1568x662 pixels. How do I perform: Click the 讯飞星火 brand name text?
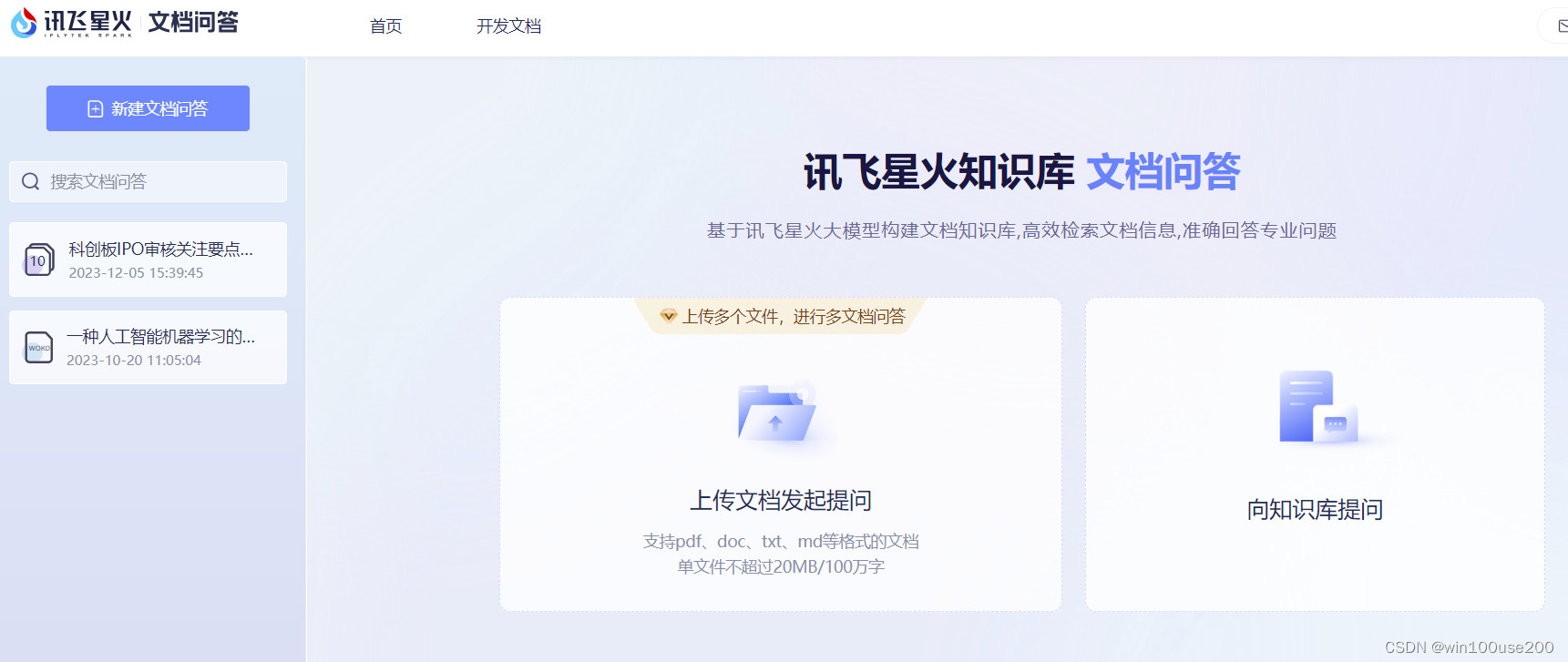88,21
